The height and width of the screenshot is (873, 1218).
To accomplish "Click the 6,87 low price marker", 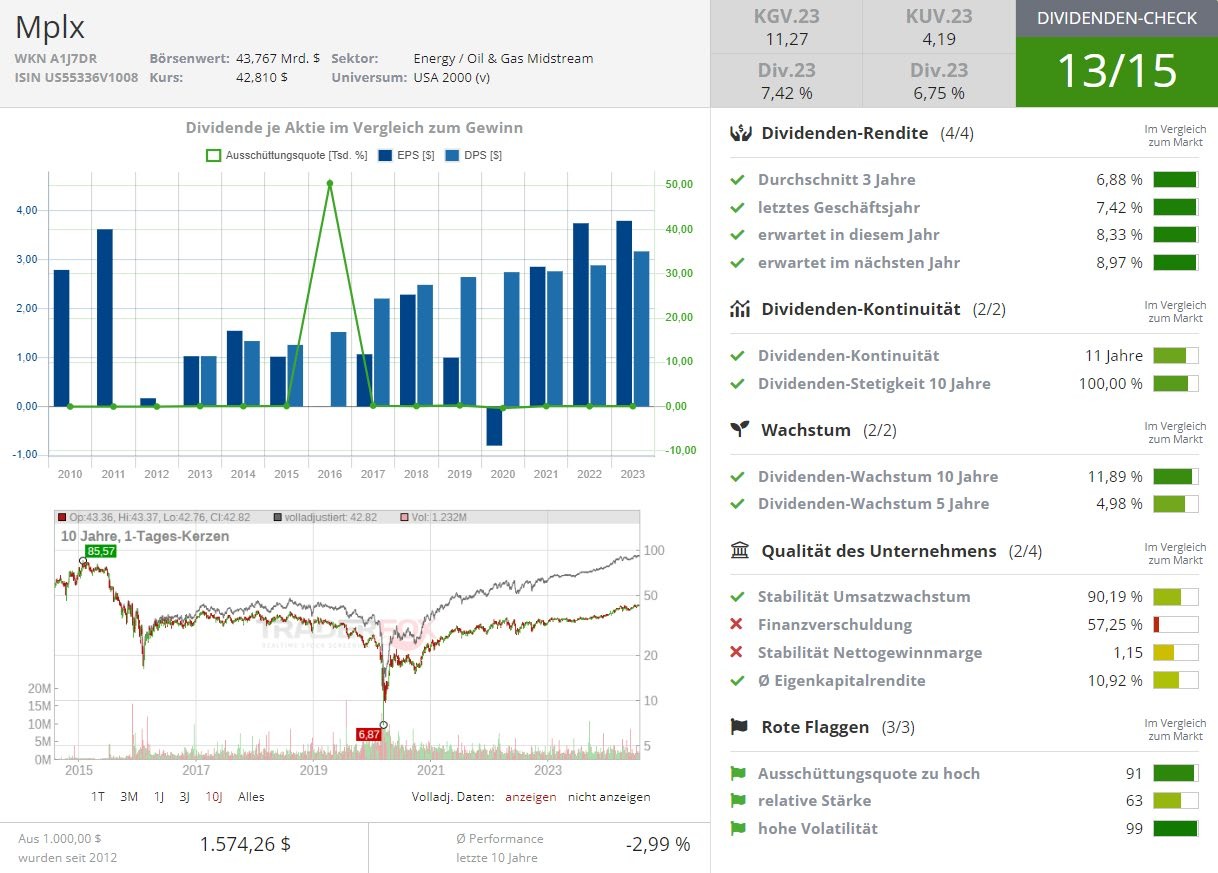I will tap(369, 735).
